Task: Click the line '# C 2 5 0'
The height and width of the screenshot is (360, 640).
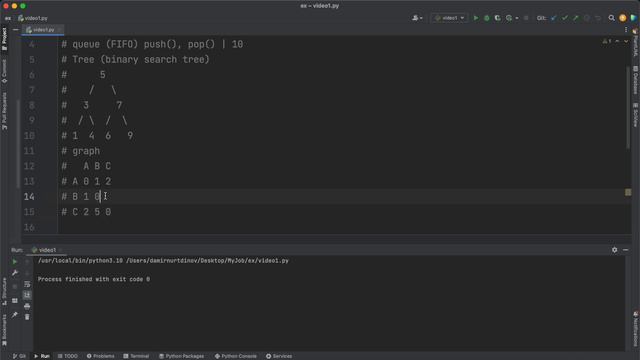Action: point(86,212)
